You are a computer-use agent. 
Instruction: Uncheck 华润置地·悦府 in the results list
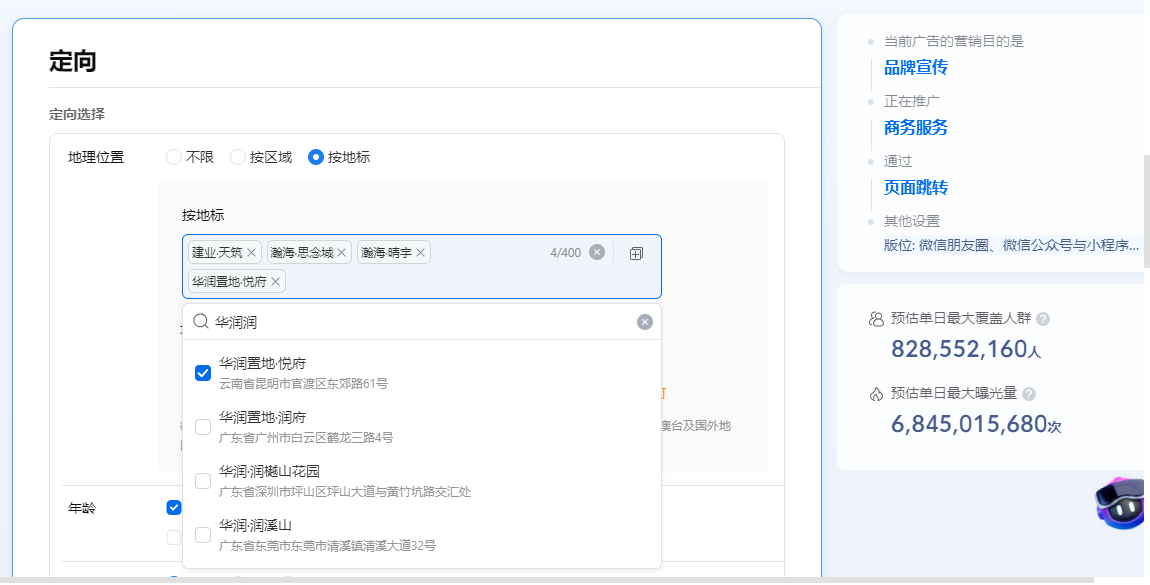(x=203, y=373)
